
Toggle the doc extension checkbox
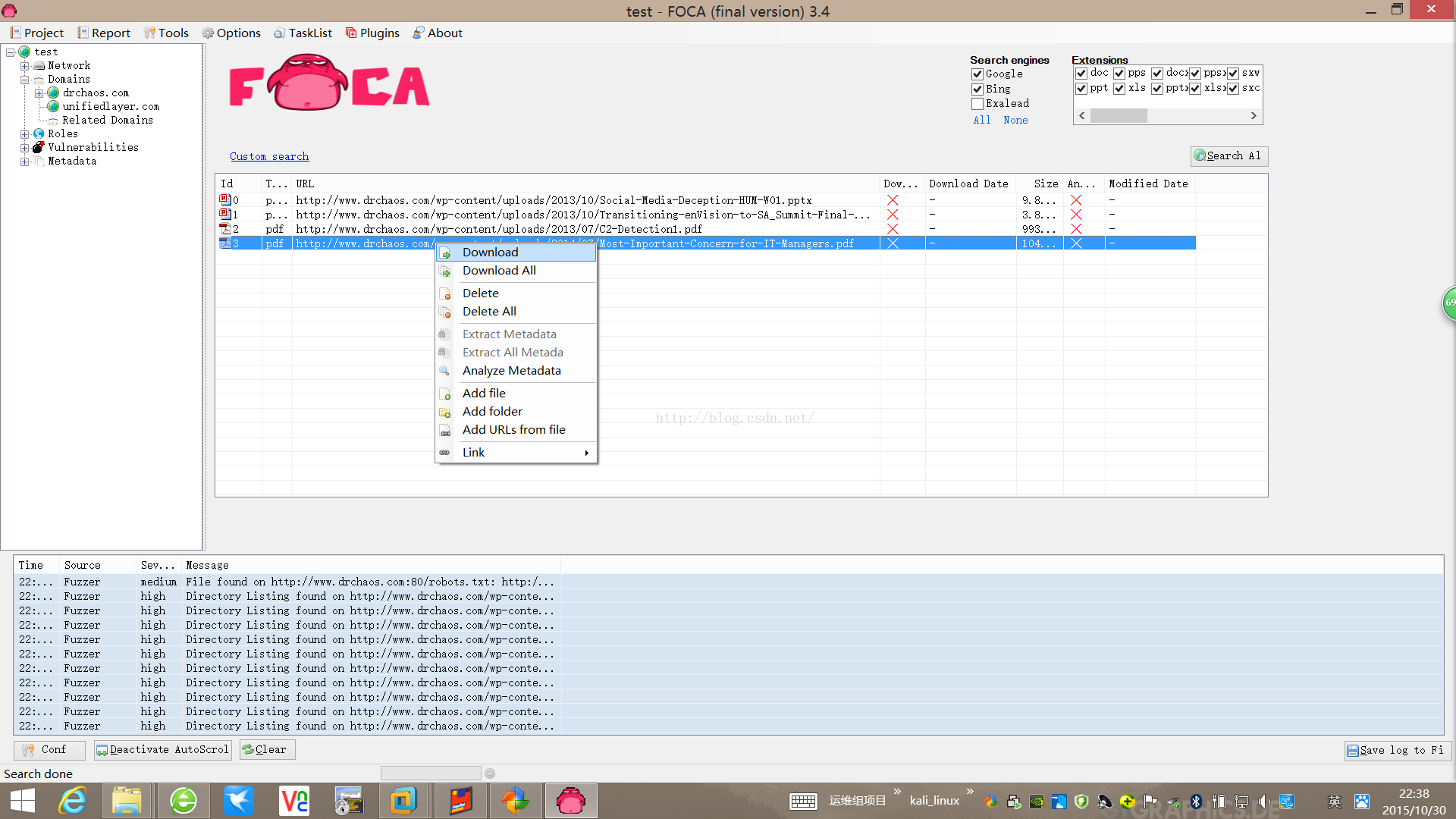point(1081,74)
